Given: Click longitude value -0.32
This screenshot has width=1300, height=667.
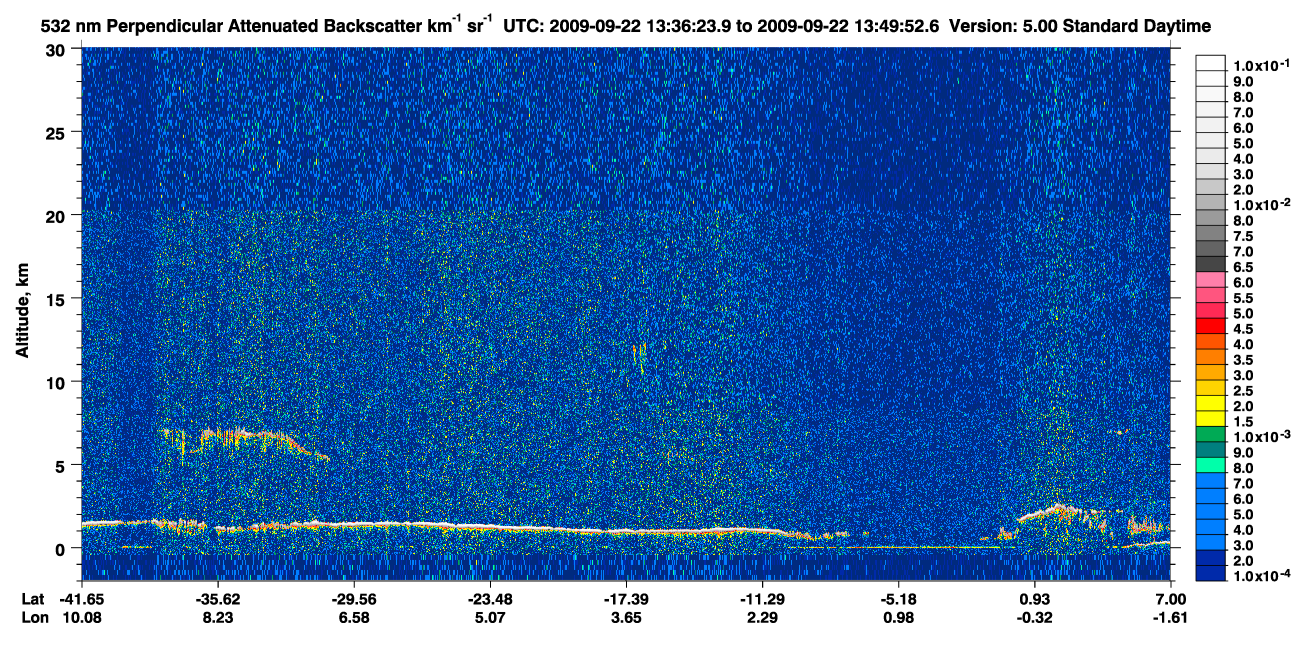Looking at the screenshot, I should point(1035,617).
